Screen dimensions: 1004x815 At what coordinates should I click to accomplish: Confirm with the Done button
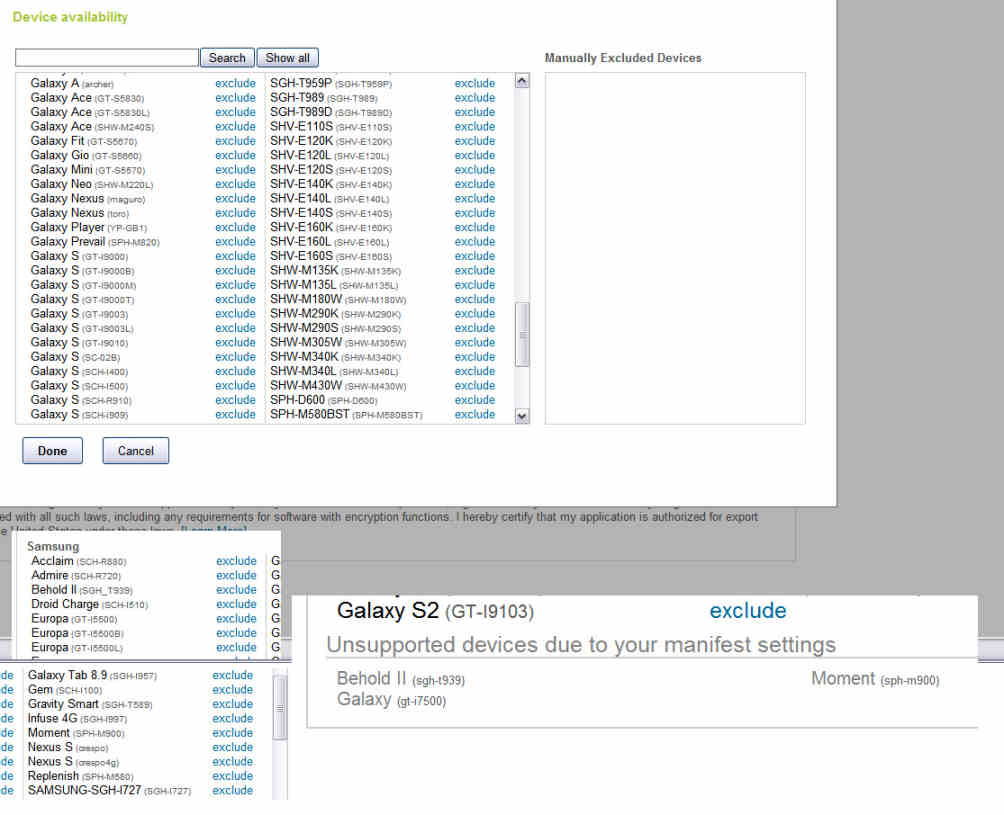[x=53, y=451]
